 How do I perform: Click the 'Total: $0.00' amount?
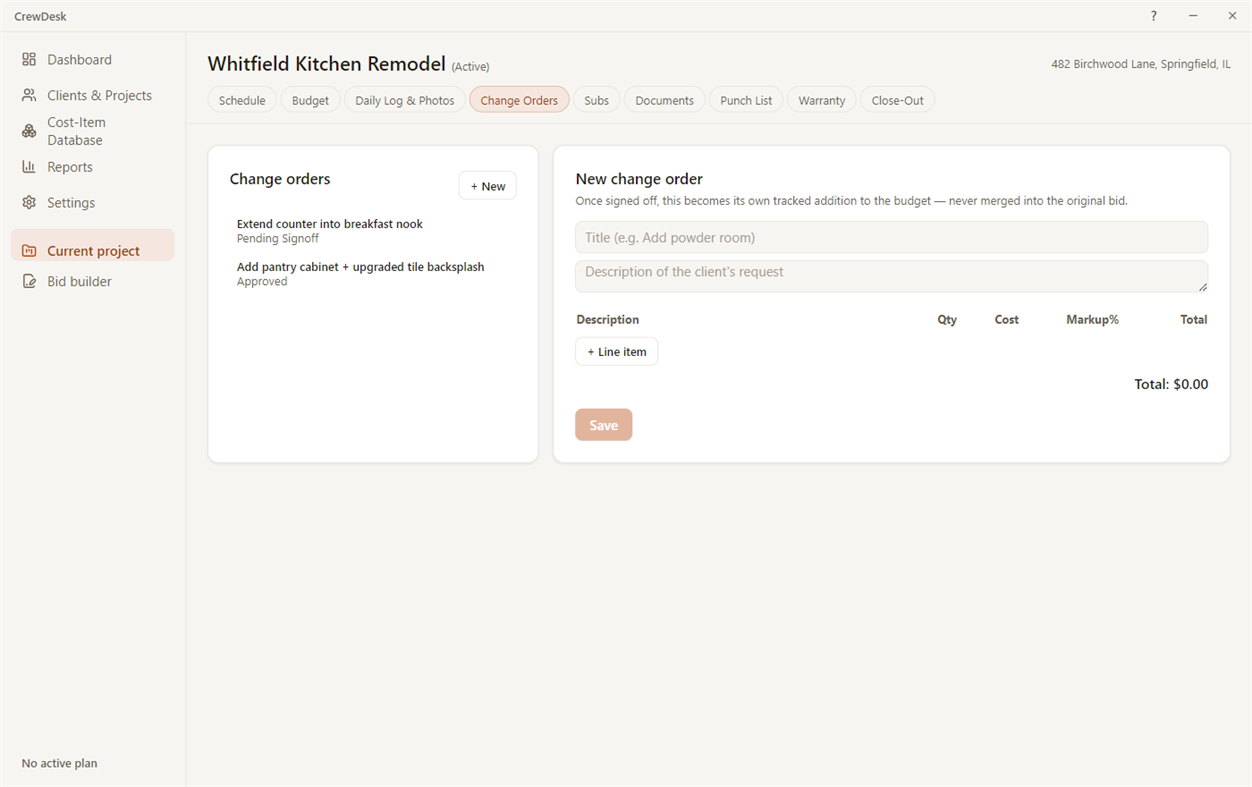coord(1171,384)
